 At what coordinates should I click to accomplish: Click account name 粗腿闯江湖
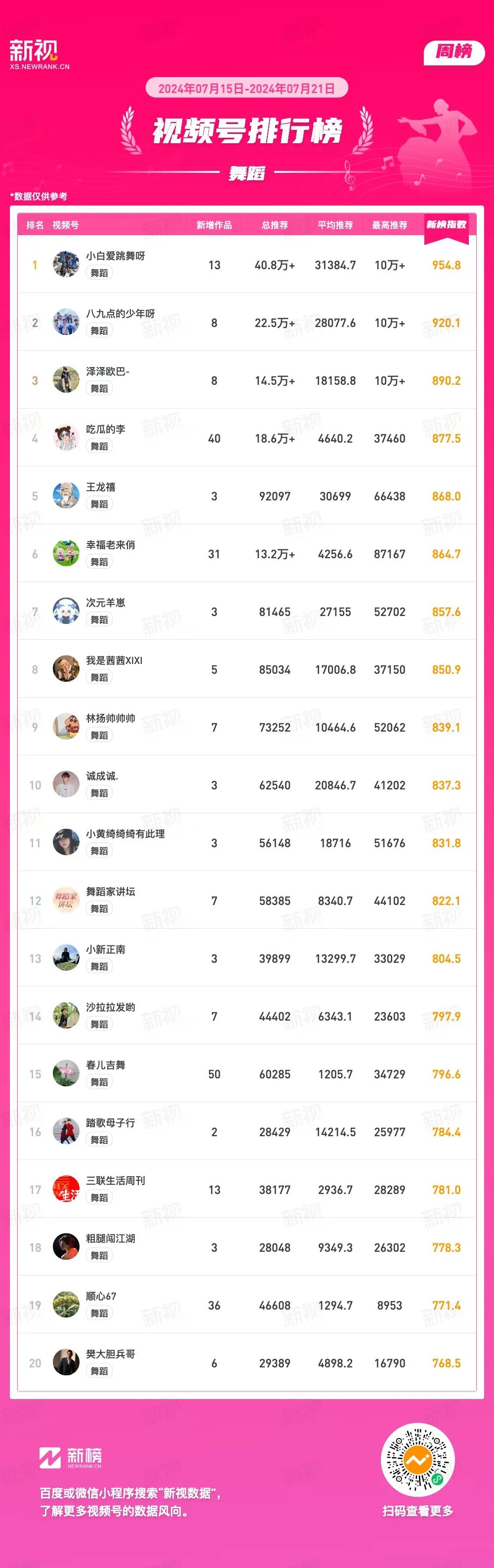[111, 1238]
